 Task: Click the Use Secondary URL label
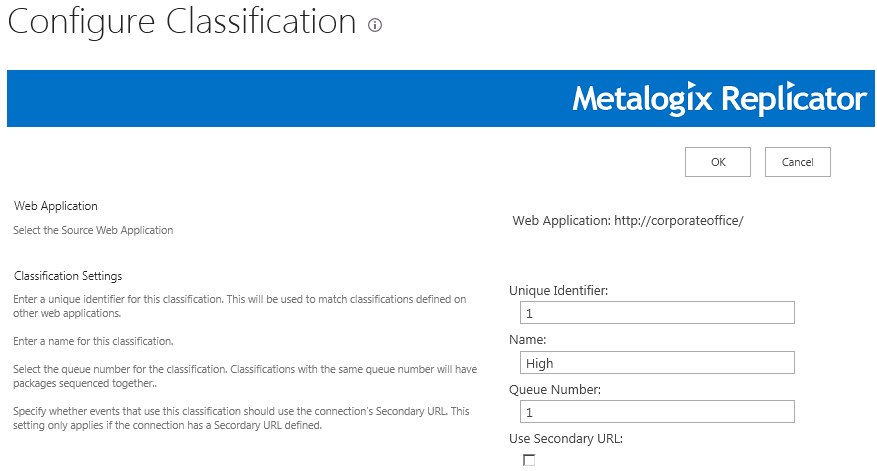[566, 438]
